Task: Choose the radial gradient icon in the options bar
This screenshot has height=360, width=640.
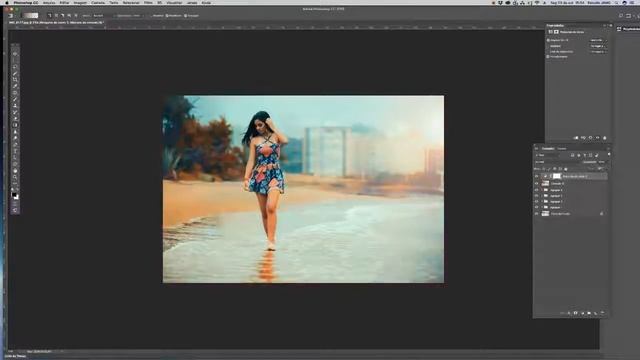Action: coord(56,16)
